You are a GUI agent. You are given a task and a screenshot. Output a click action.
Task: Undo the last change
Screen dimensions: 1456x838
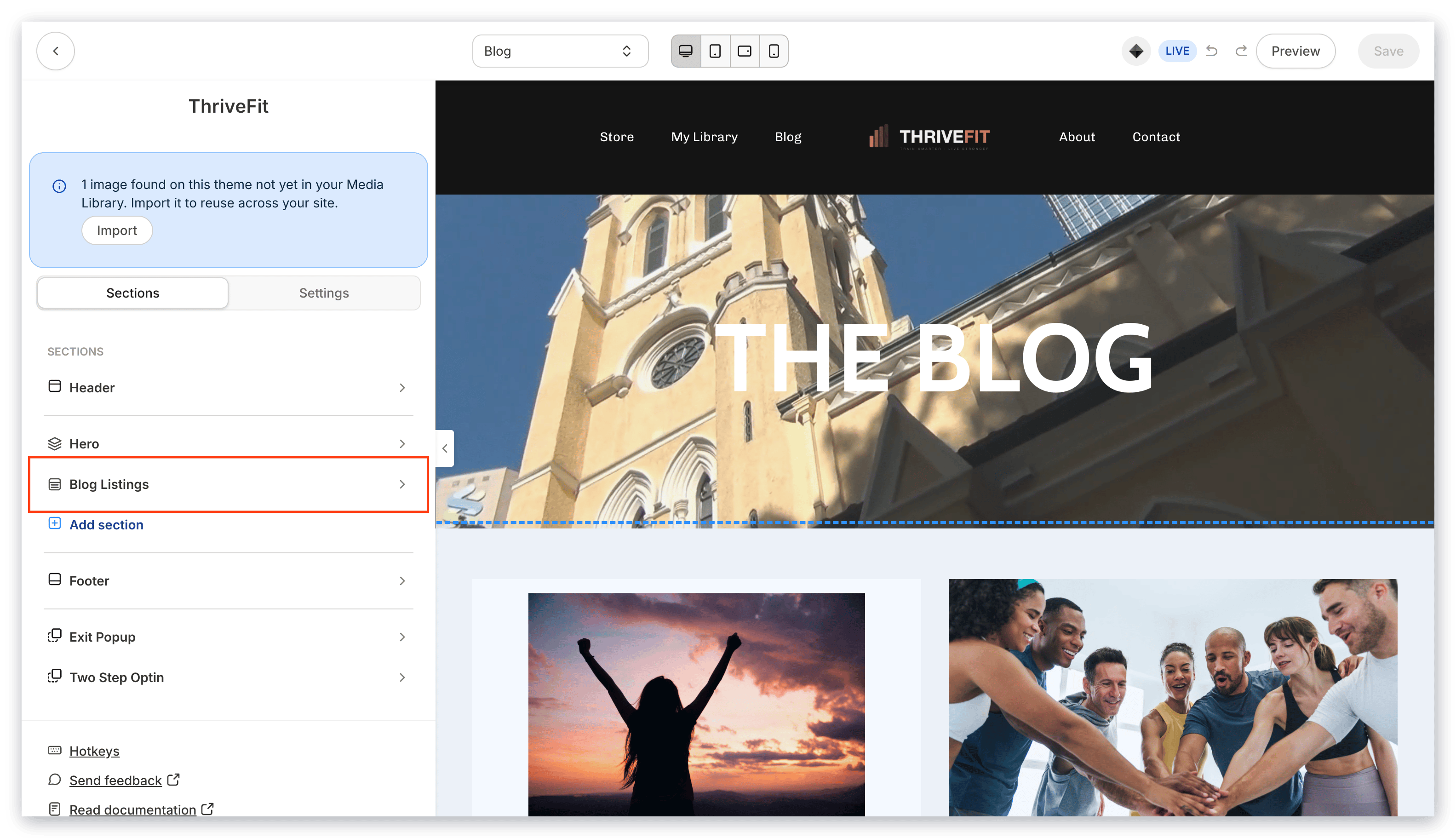1211,51
